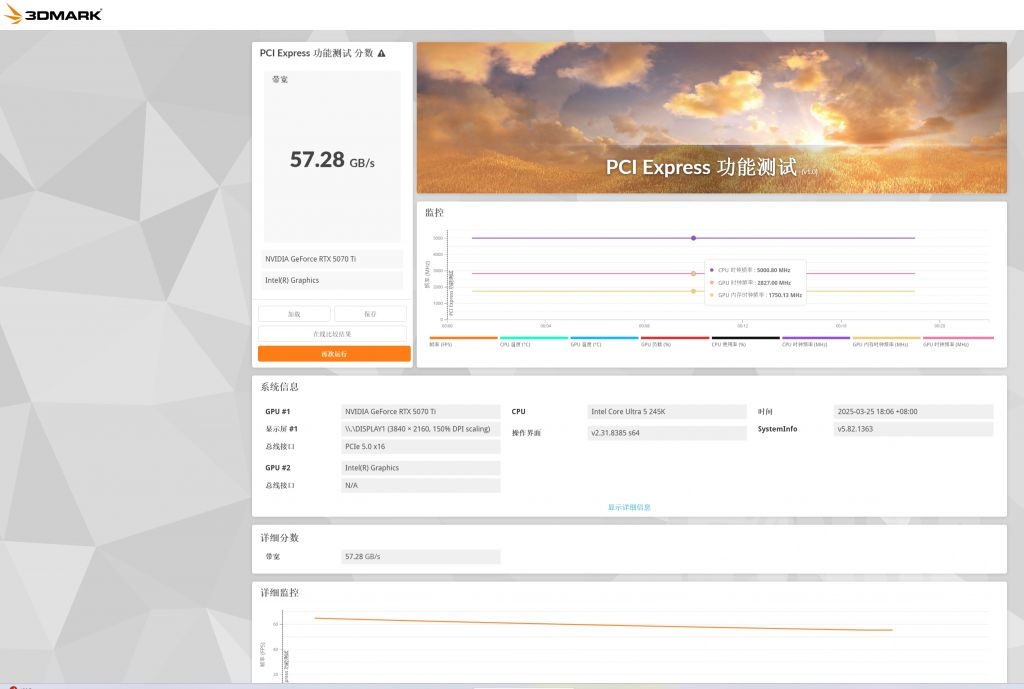This screenshot has height=689, width=1024.
Task: Compare results online via 在线比较结果
Action: coord(332,333)
